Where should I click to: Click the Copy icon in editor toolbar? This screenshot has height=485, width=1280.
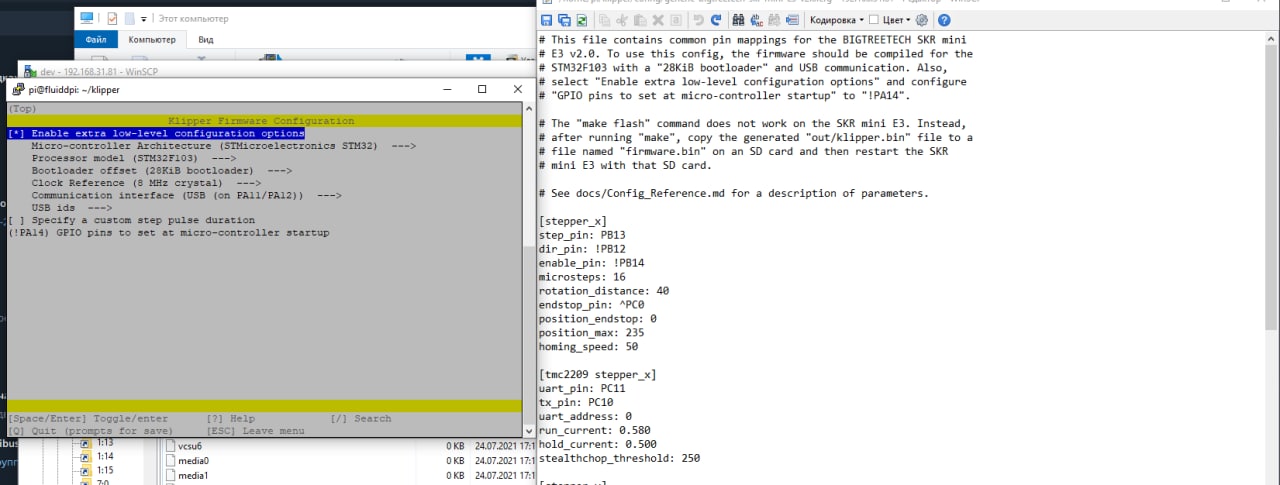[605, 20]
